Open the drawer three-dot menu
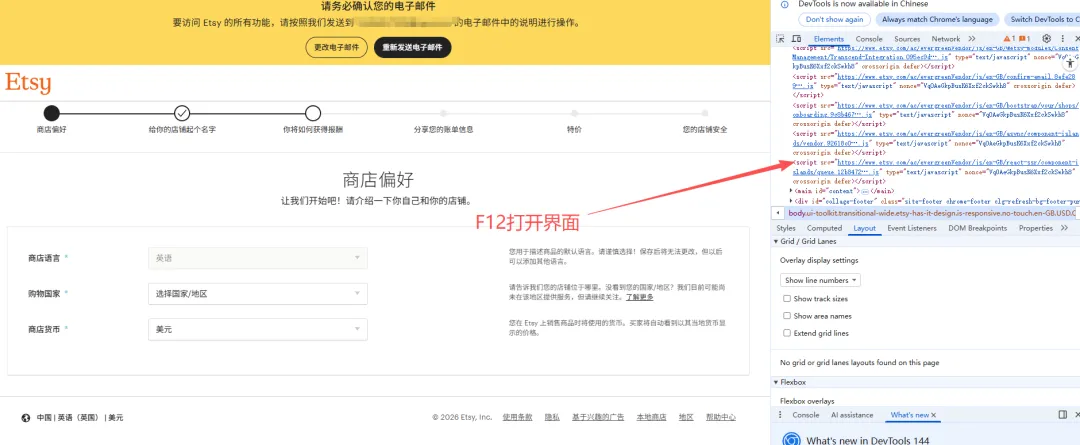 [x=780, y=415]
